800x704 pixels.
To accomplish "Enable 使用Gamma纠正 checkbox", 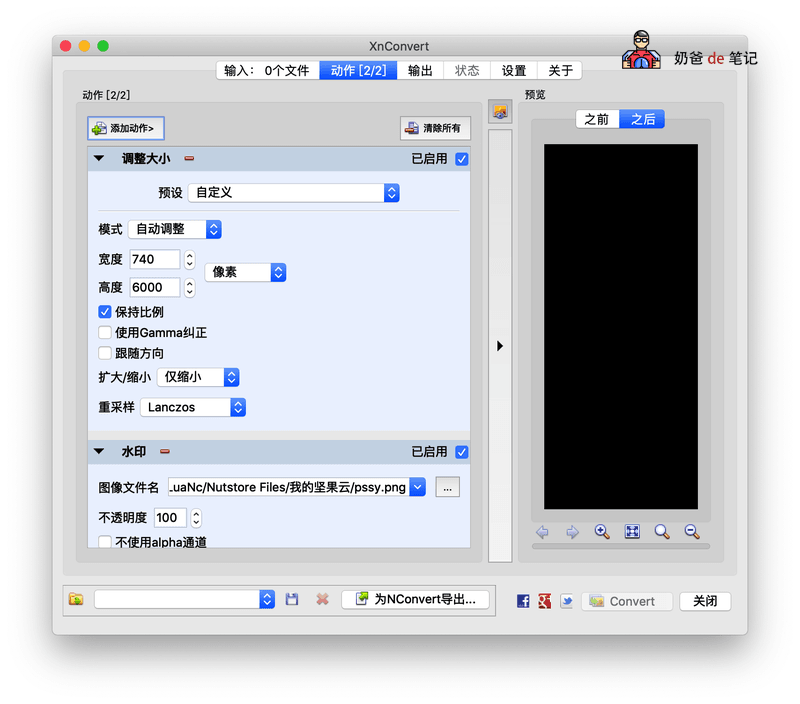I will (105, 333).
